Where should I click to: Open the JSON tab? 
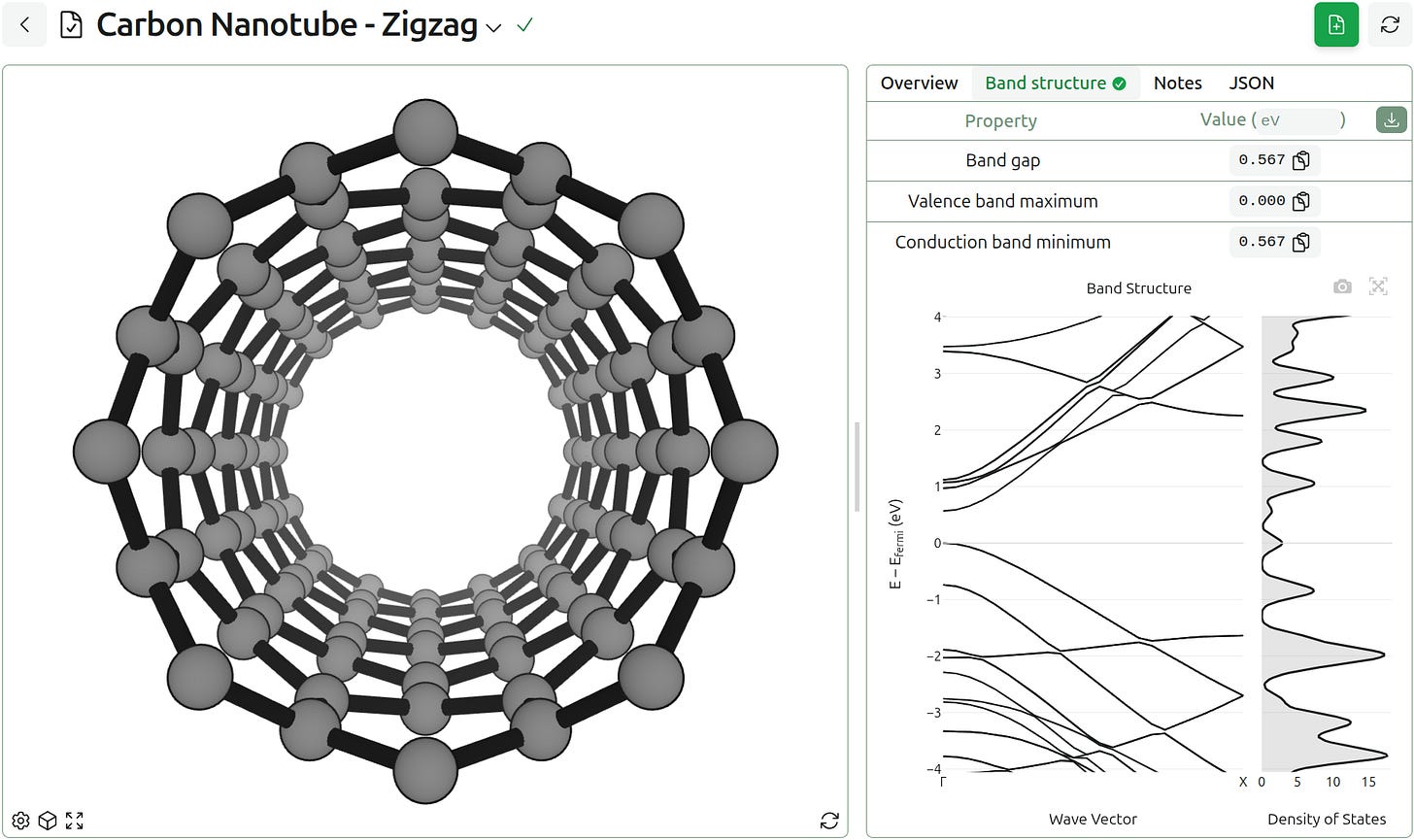(1252, 84)
